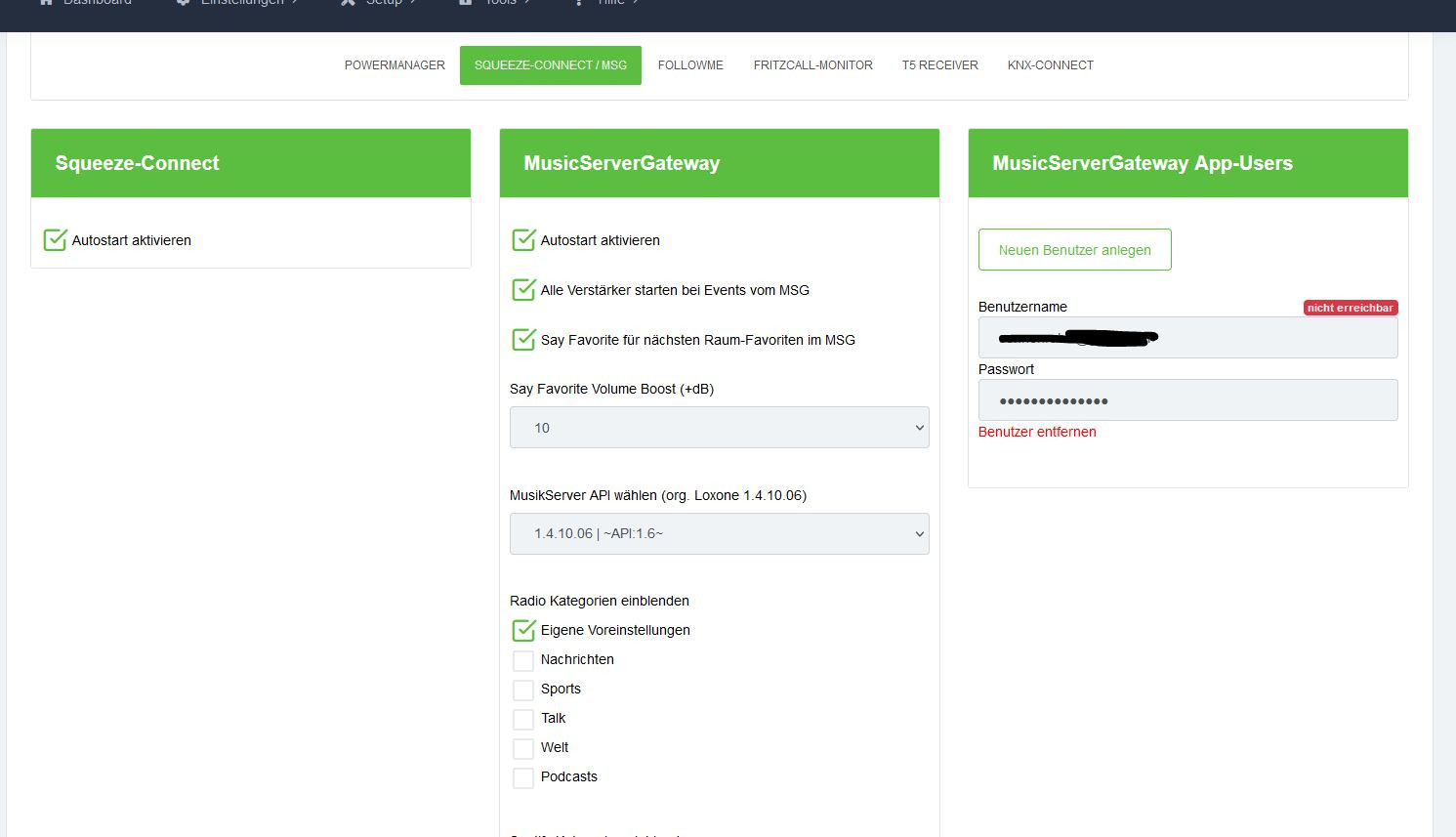
Task: Select the KNX-CONNECT tab
Action: coord(1050,65)
